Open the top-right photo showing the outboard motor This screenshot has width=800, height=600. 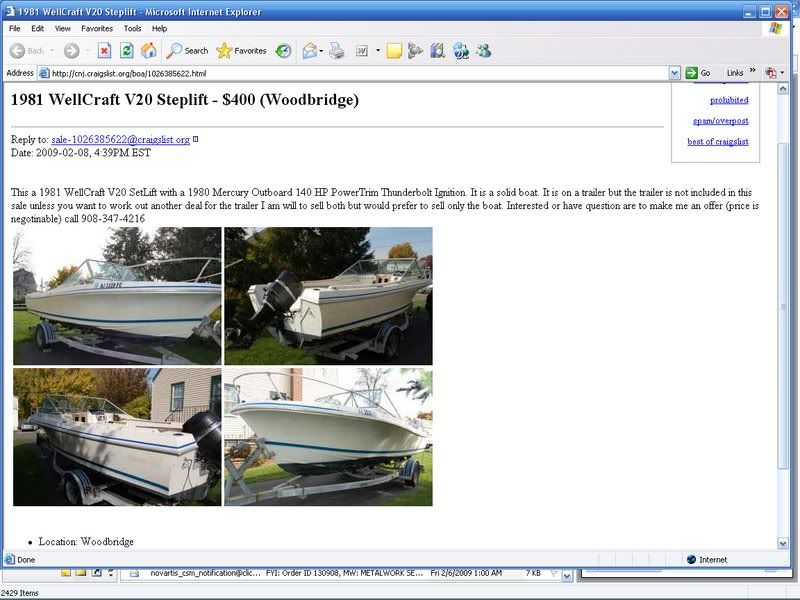[x=328, y=296]
